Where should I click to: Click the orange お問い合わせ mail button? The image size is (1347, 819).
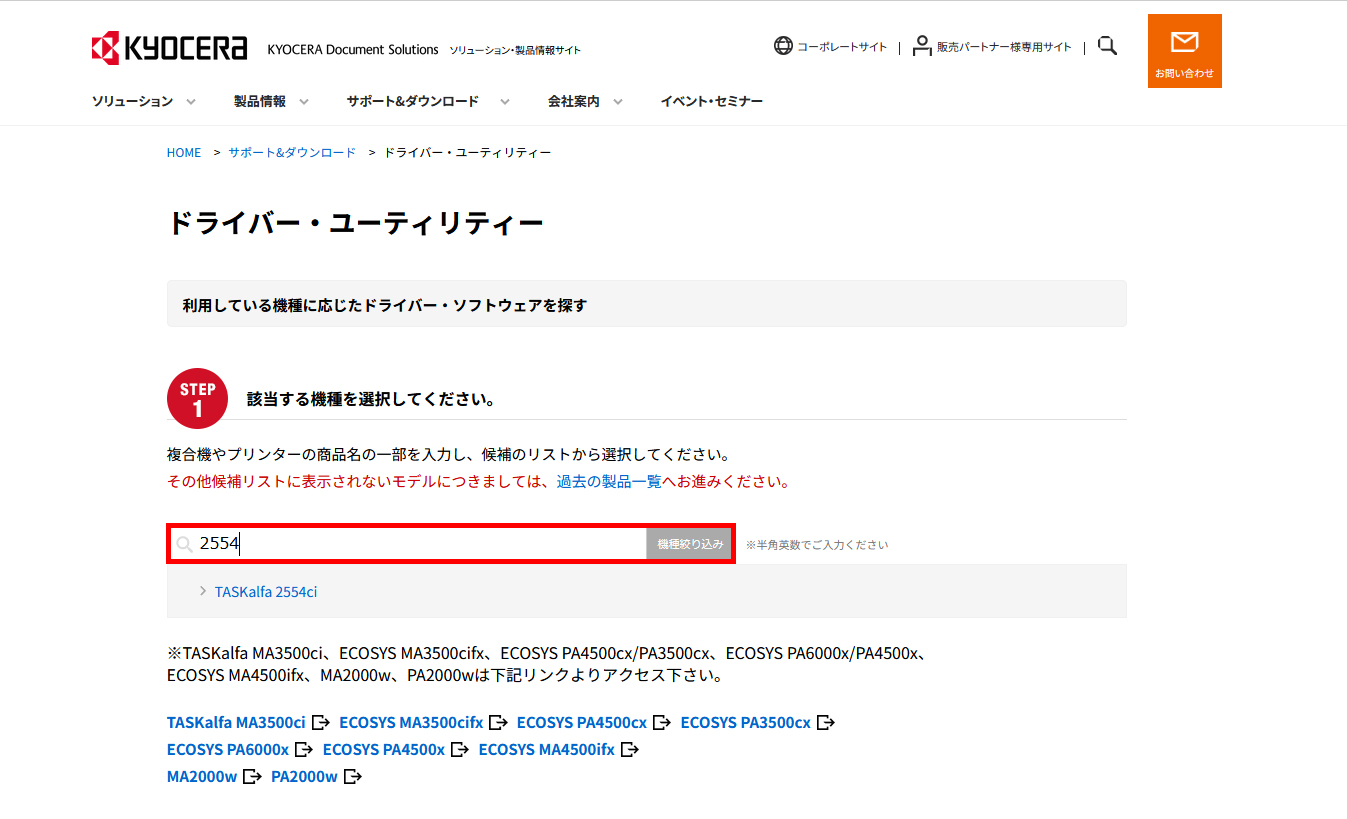click(x=1185, y=51)
